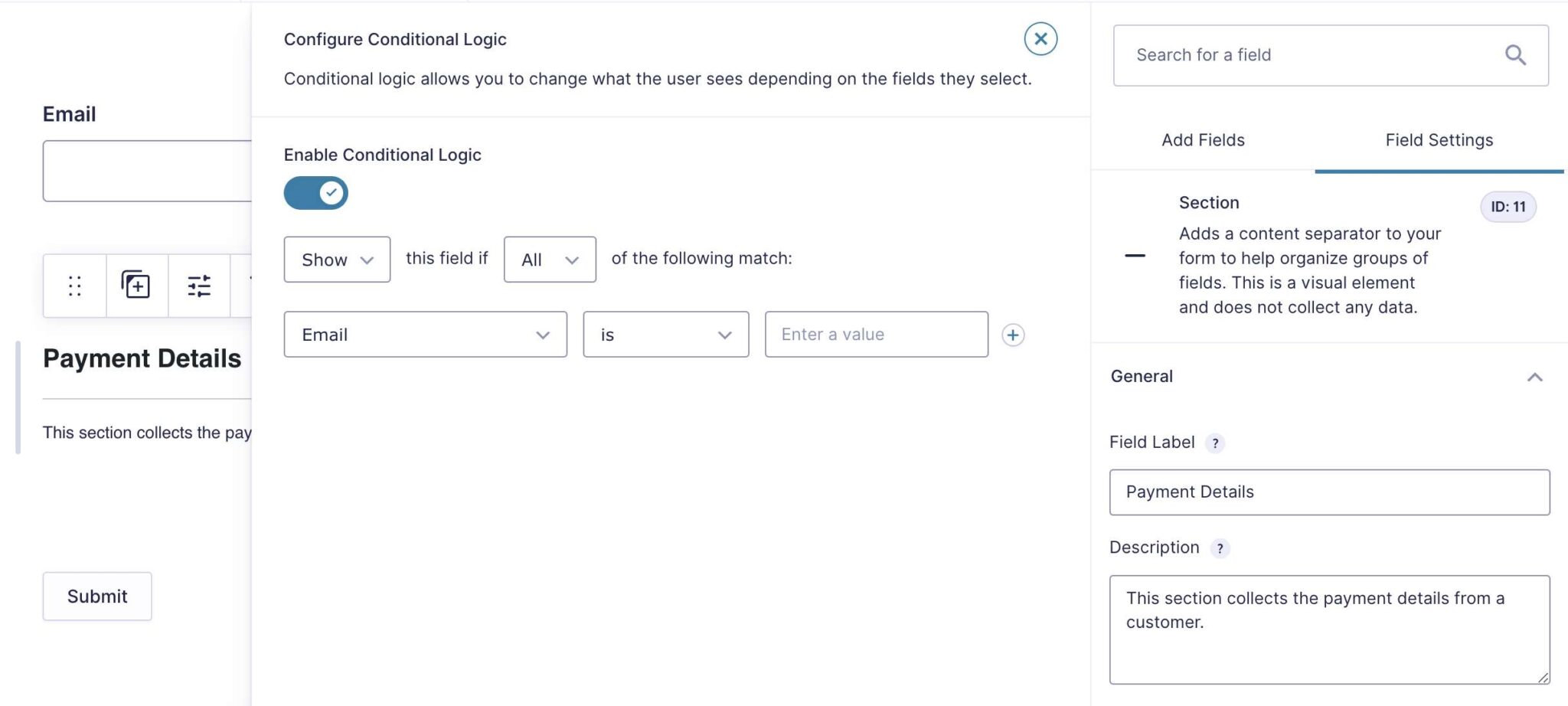Grab the field drag handle dots
Viewport: 1568px width, 706px height.
74,285
